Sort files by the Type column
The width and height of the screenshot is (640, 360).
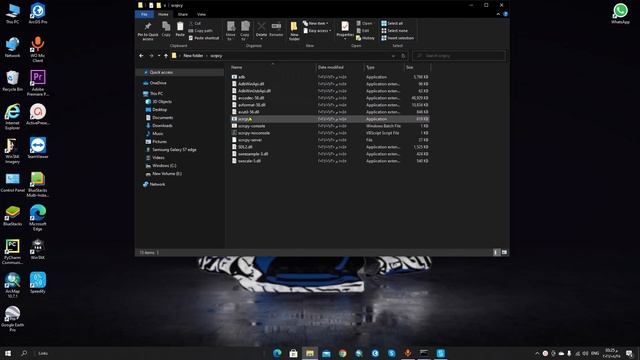click(x=384, y=67)
